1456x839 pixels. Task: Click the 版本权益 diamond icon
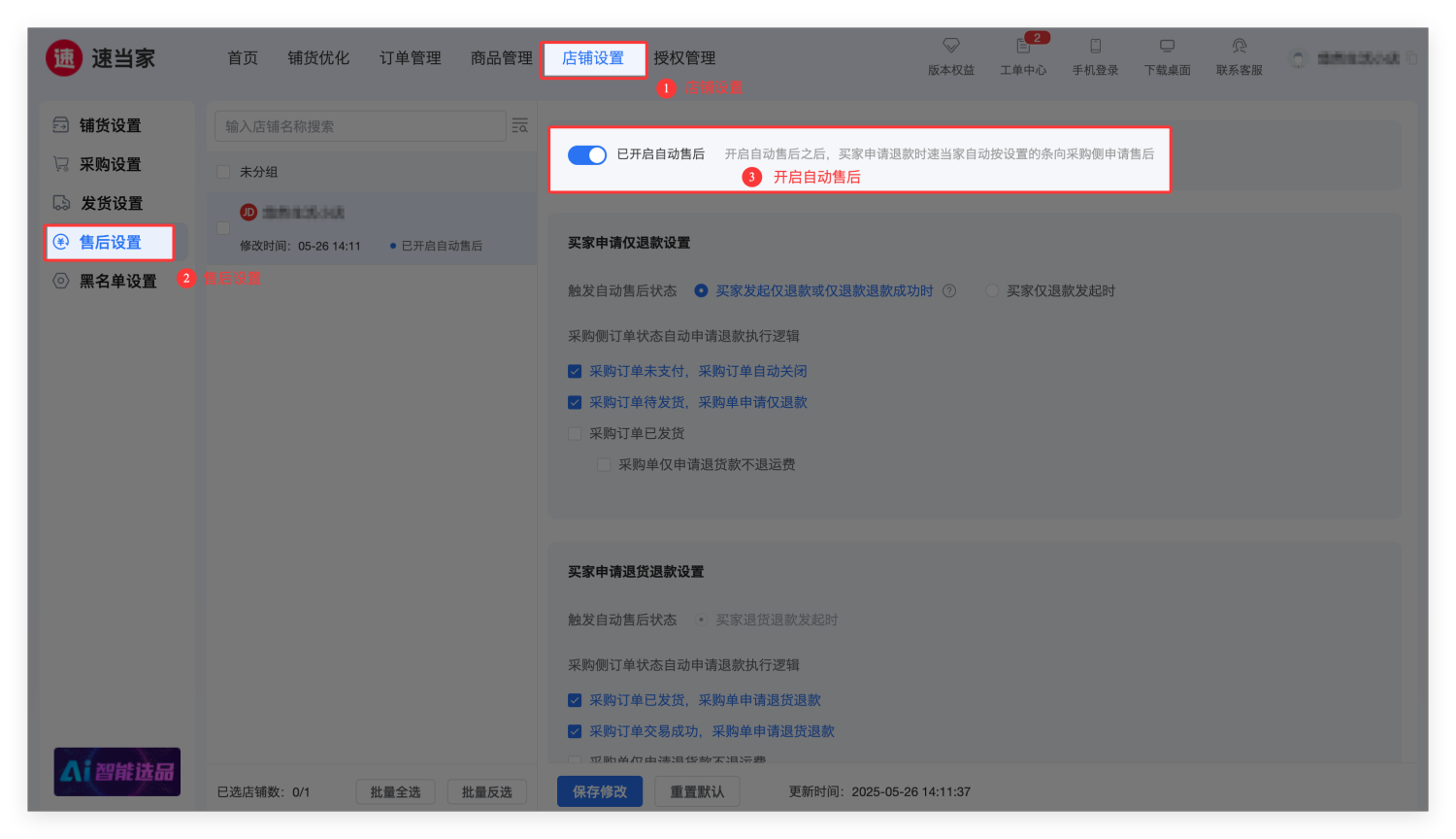(950, 46)
